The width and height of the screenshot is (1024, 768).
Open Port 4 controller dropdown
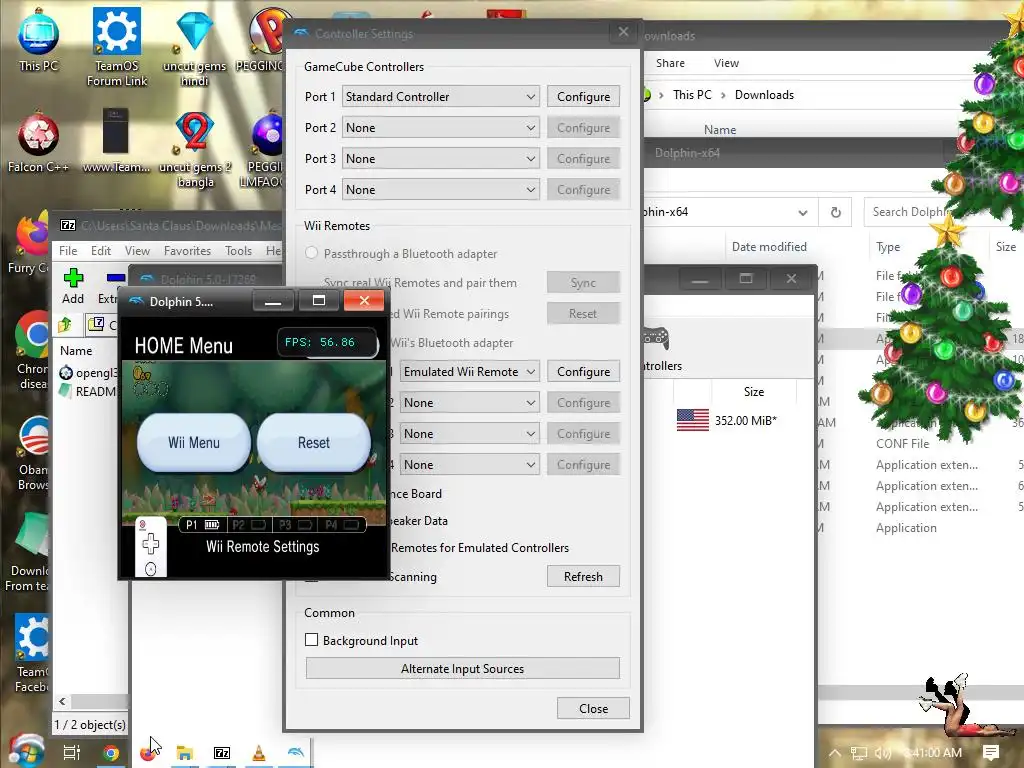coord(441,190)
